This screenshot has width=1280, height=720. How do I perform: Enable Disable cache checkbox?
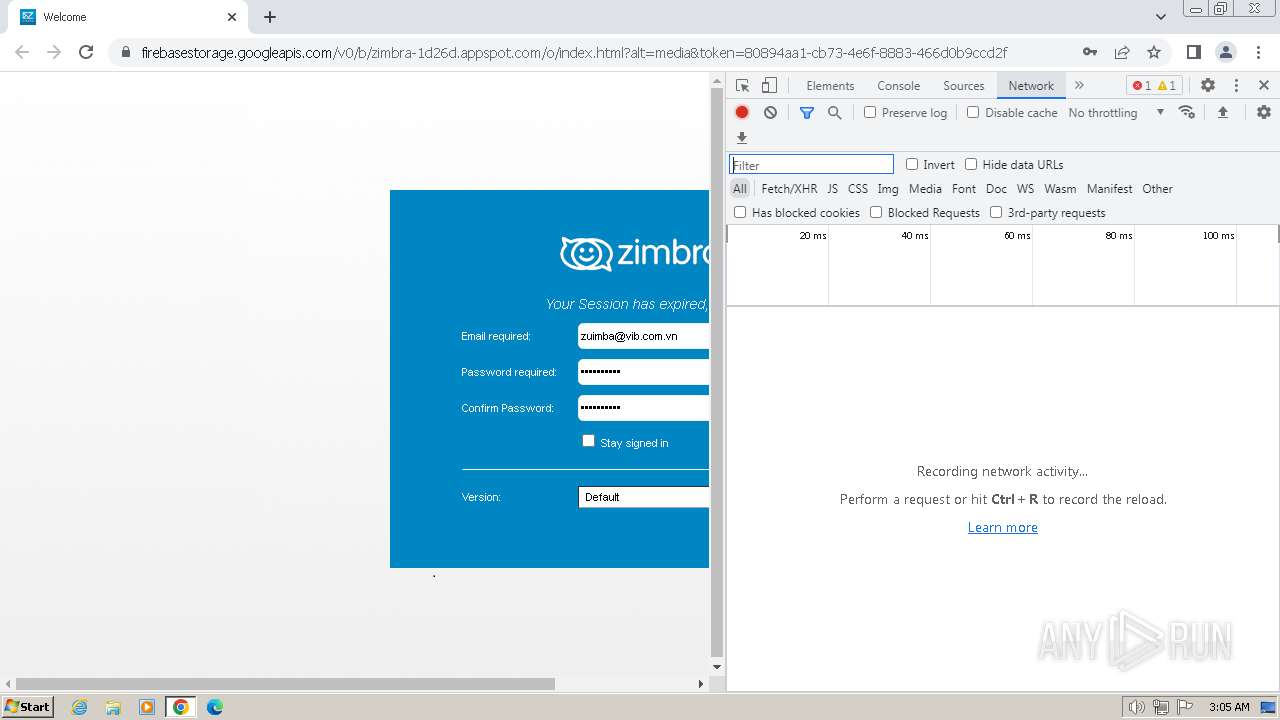coord(973,112)
